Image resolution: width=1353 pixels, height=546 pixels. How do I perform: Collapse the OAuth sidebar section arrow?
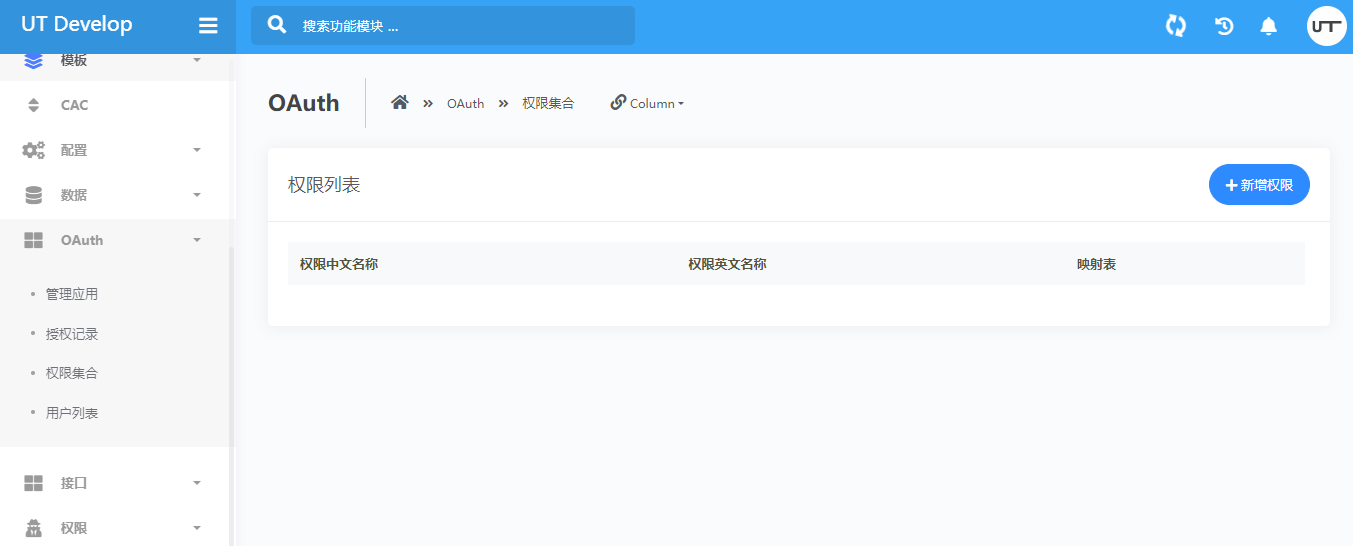click(197, 240)
